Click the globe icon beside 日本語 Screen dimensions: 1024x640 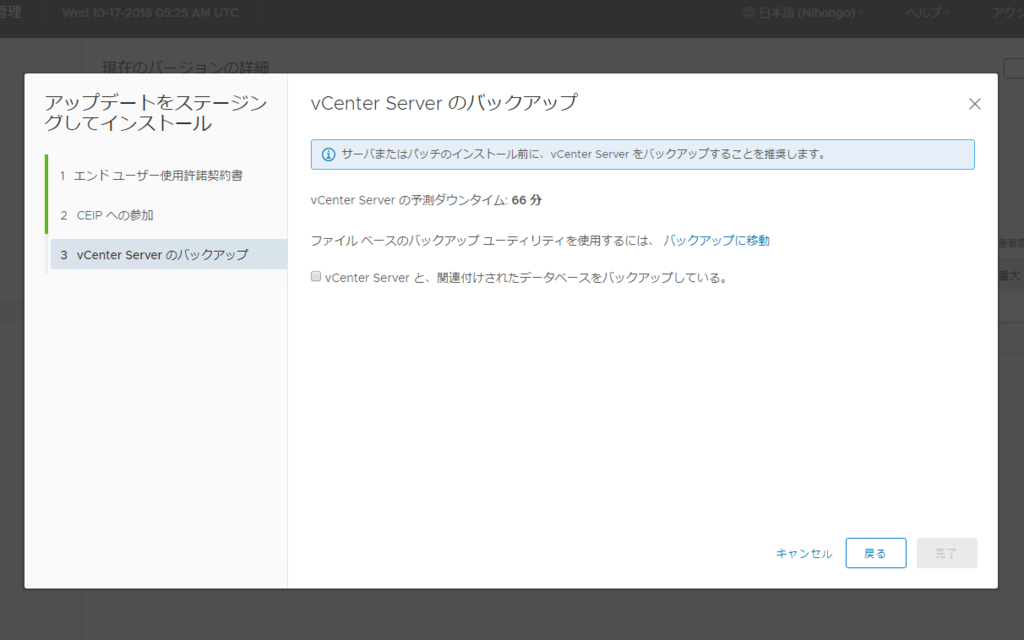click(x=749, y=12)
